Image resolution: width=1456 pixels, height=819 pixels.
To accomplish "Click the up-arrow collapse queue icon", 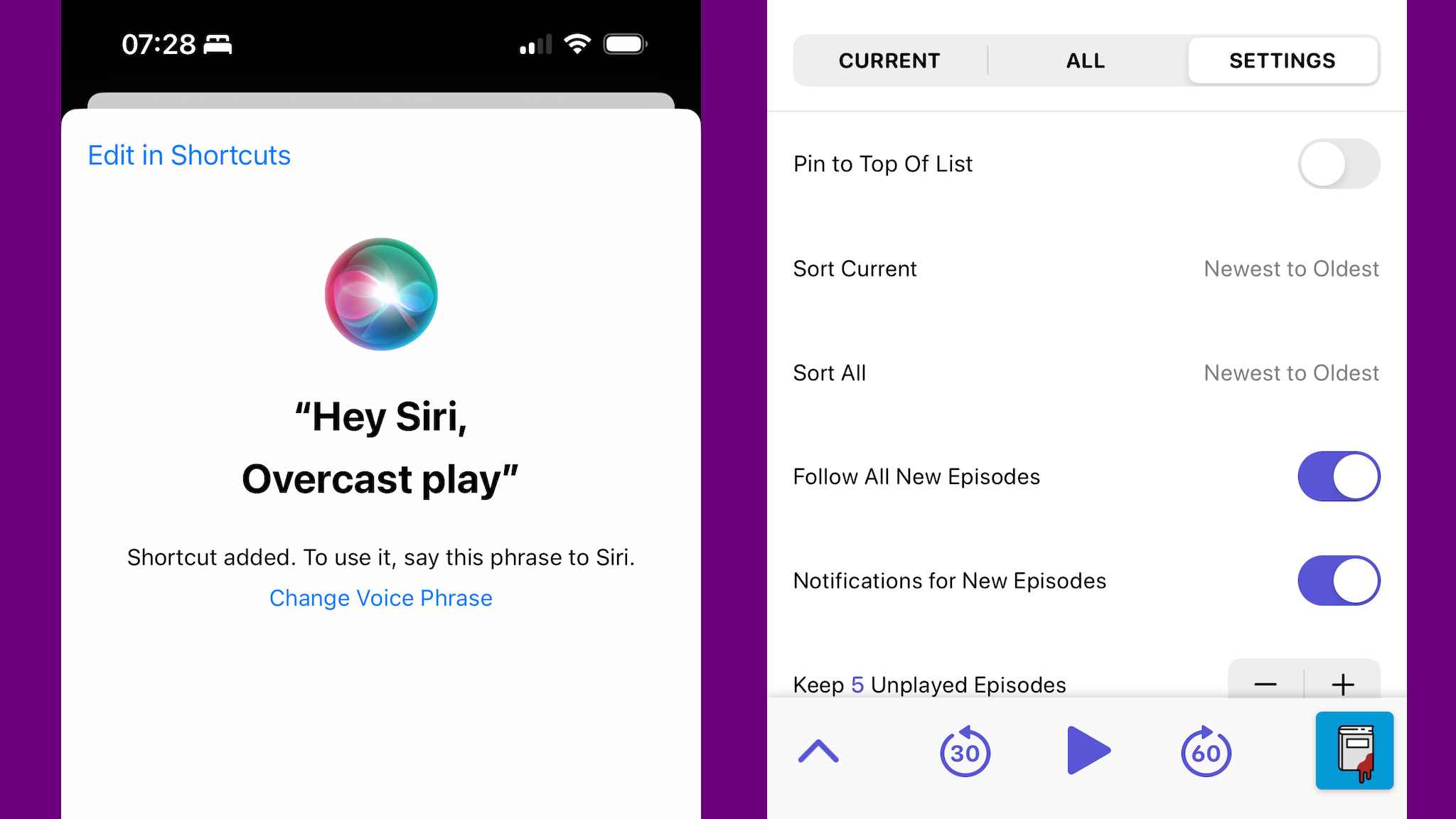I will [x=818, y=752].
